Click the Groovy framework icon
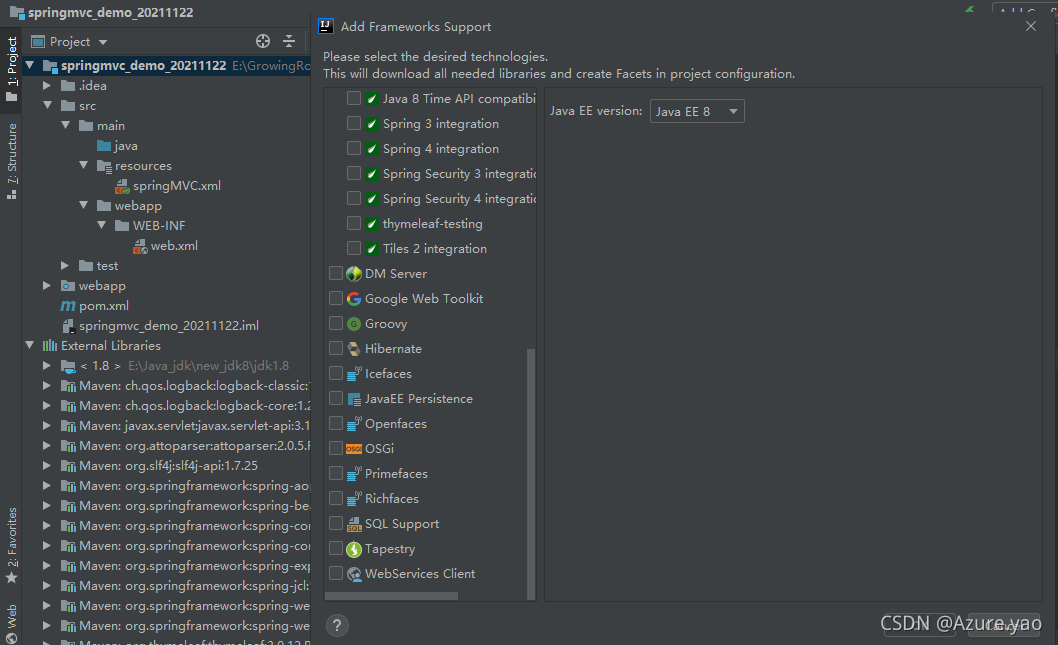The image size is (1058, 645). pyautogui.click(x=354, y=324)
